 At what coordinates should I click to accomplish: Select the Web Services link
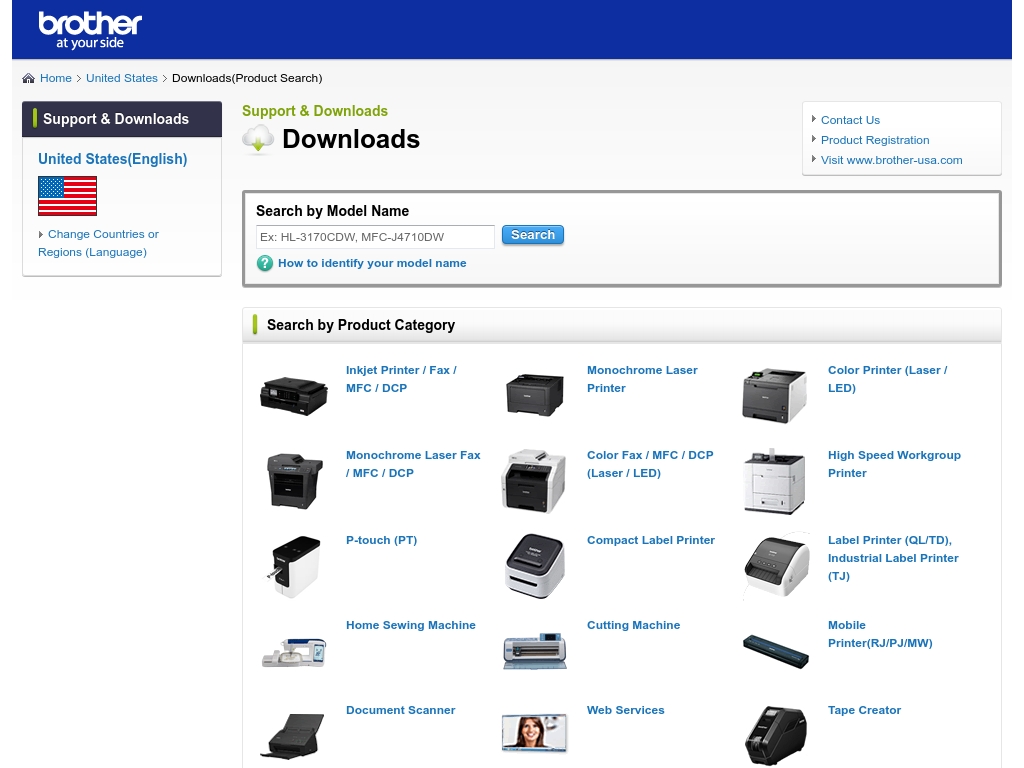pyautogui.click(x=626, y=711)
